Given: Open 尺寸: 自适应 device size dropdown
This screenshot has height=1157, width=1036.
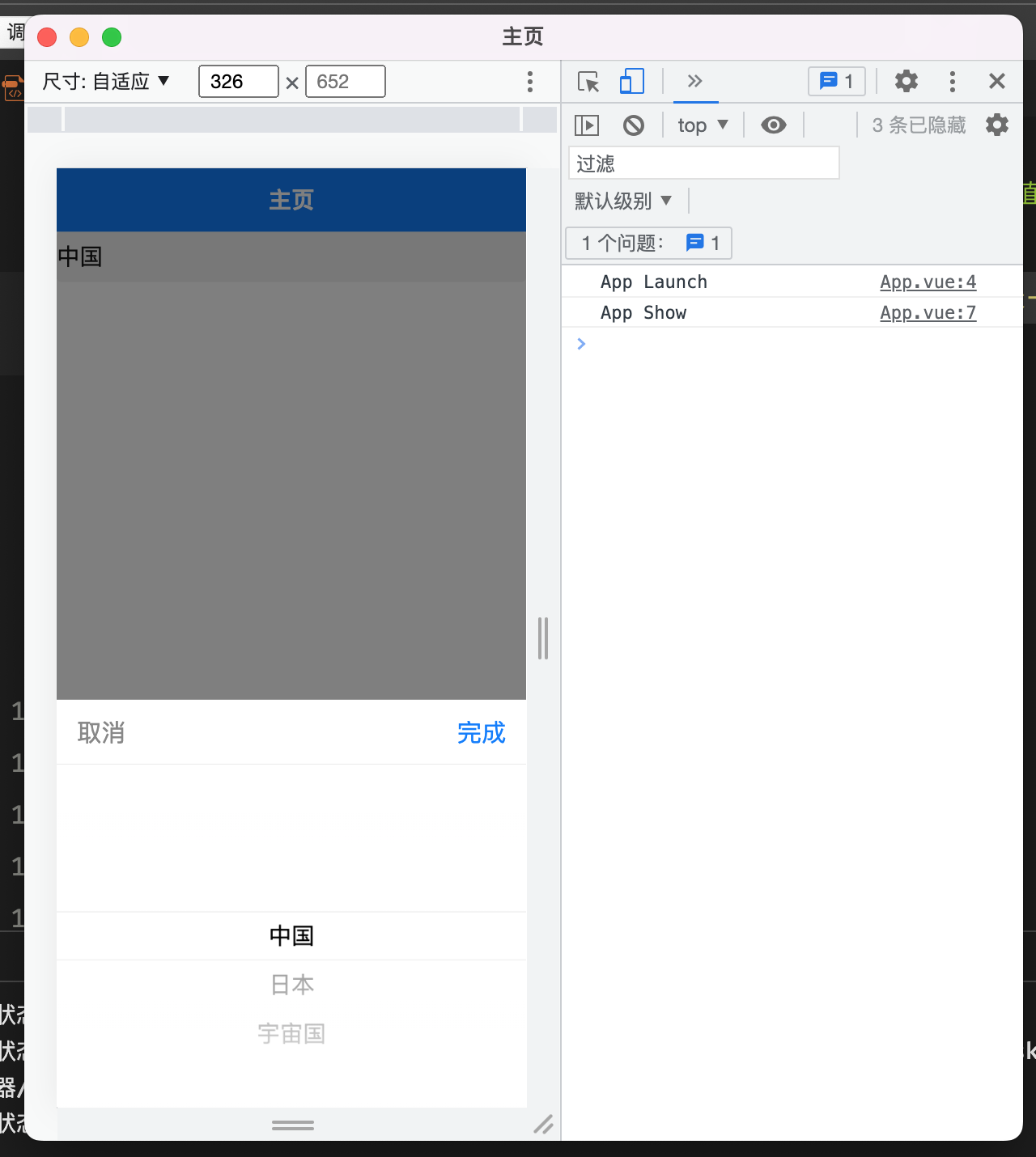Looking at the screenshot, I should pyautogui.click(x=106, y=81).
